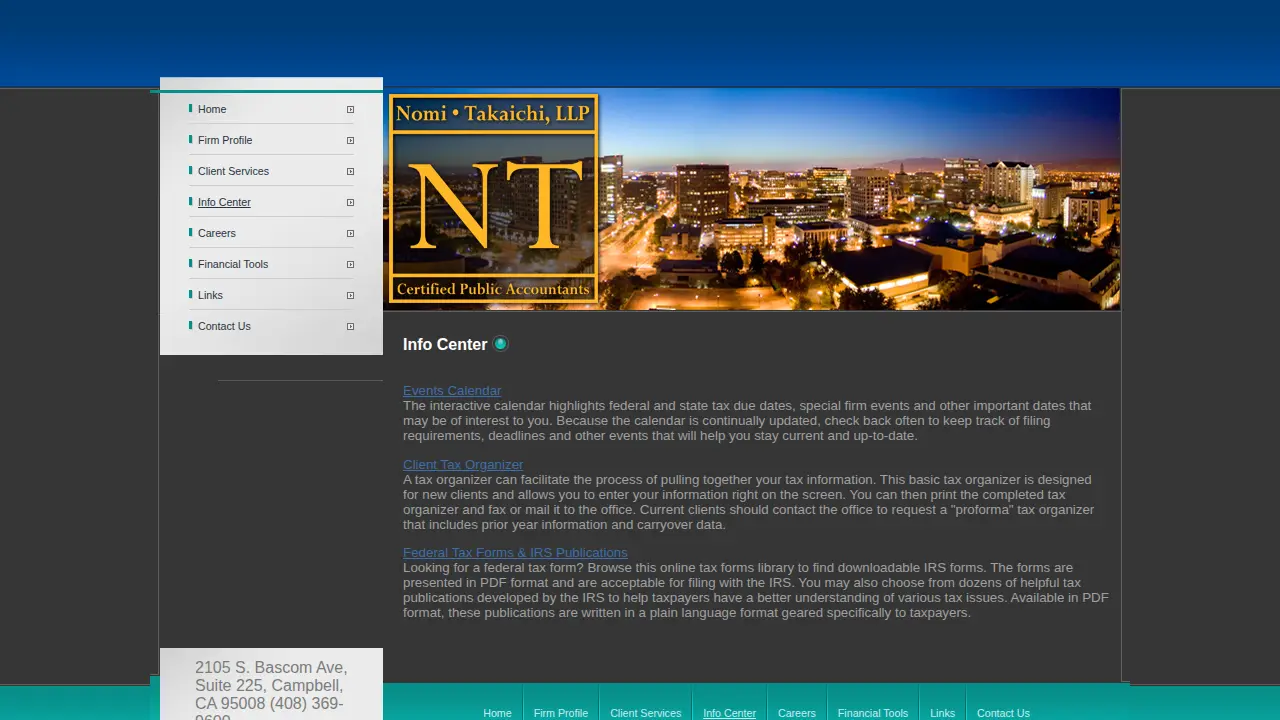Click the address text "2105 S. Bascom Ave,"

[x=271, y=667]
